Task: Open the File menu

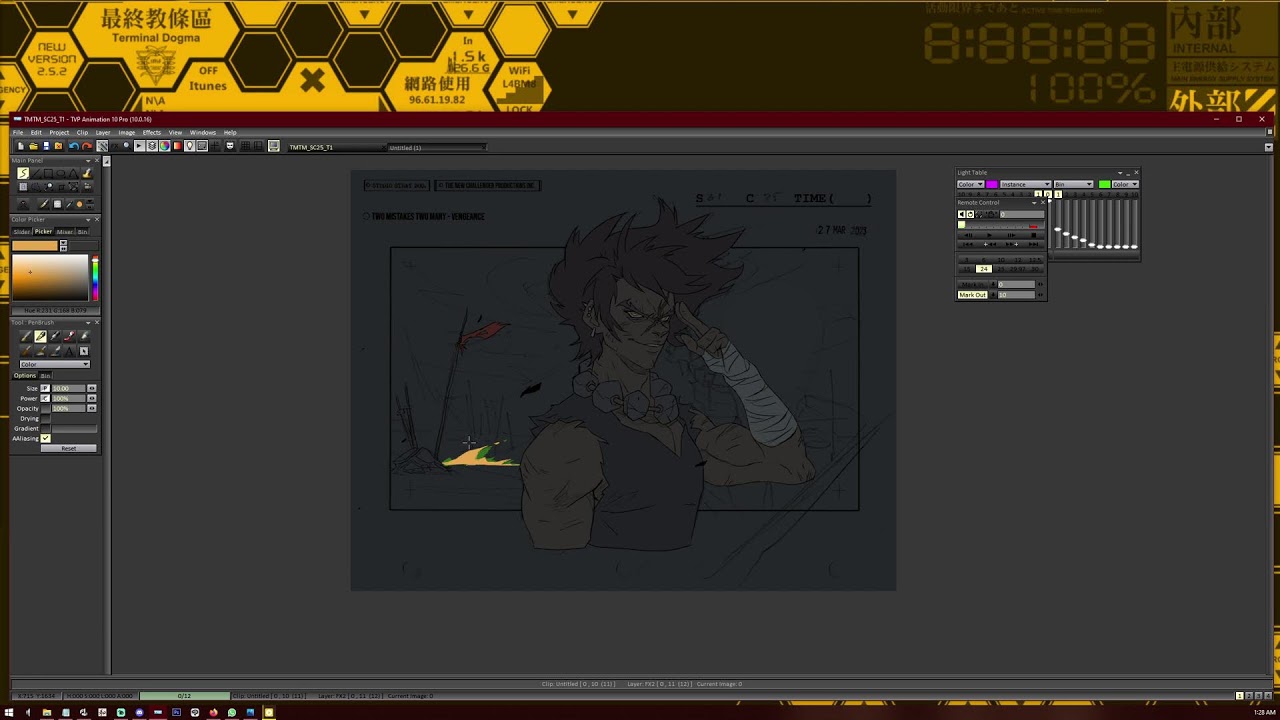Action: point(18,132)
